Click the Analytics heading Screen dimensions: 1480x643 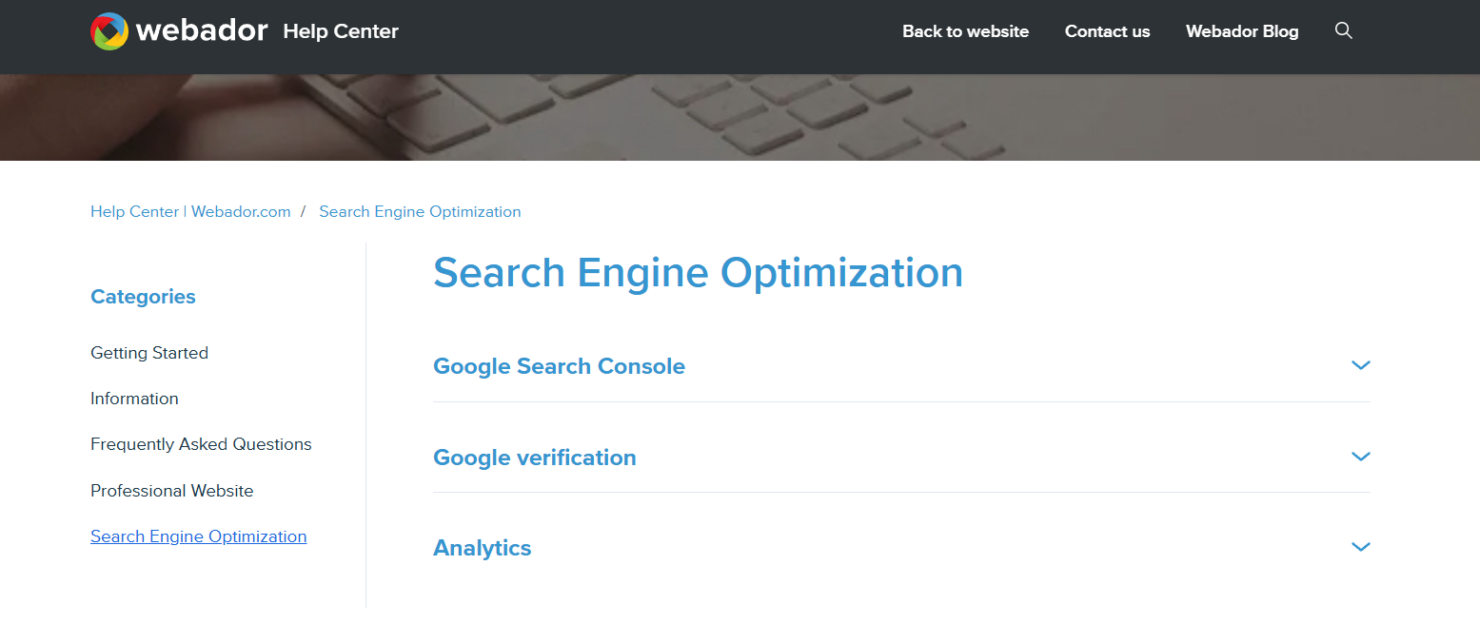[482, 548]
